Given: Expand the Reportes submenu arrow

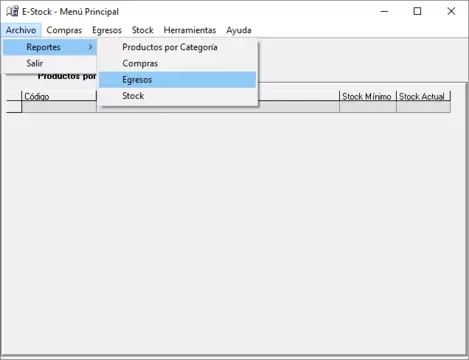Looking at the screenshot, I should [90, 47].
